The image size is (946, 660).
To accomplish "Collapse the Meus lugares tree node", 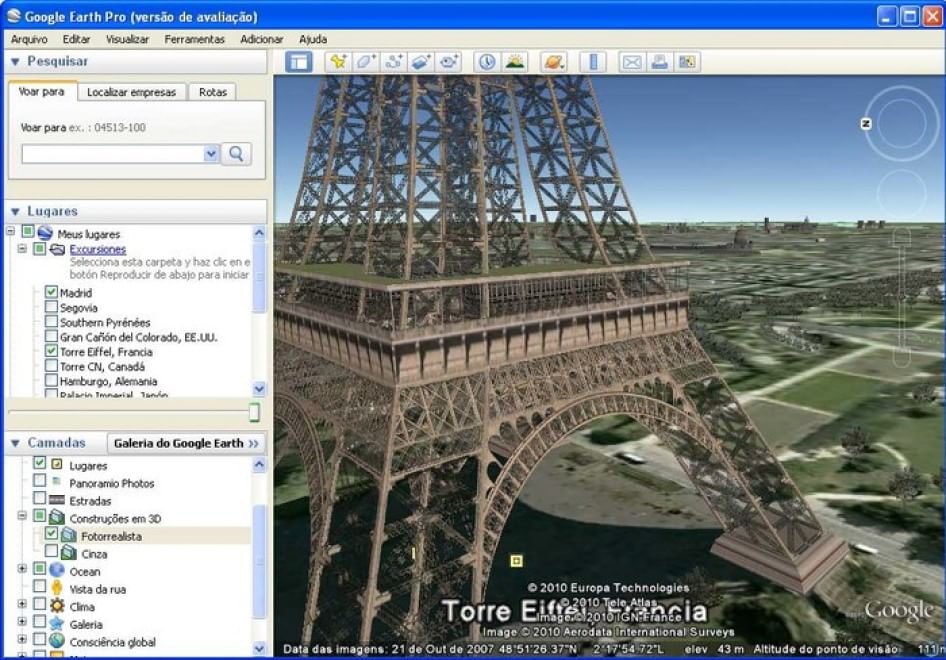I will point(10,231).
